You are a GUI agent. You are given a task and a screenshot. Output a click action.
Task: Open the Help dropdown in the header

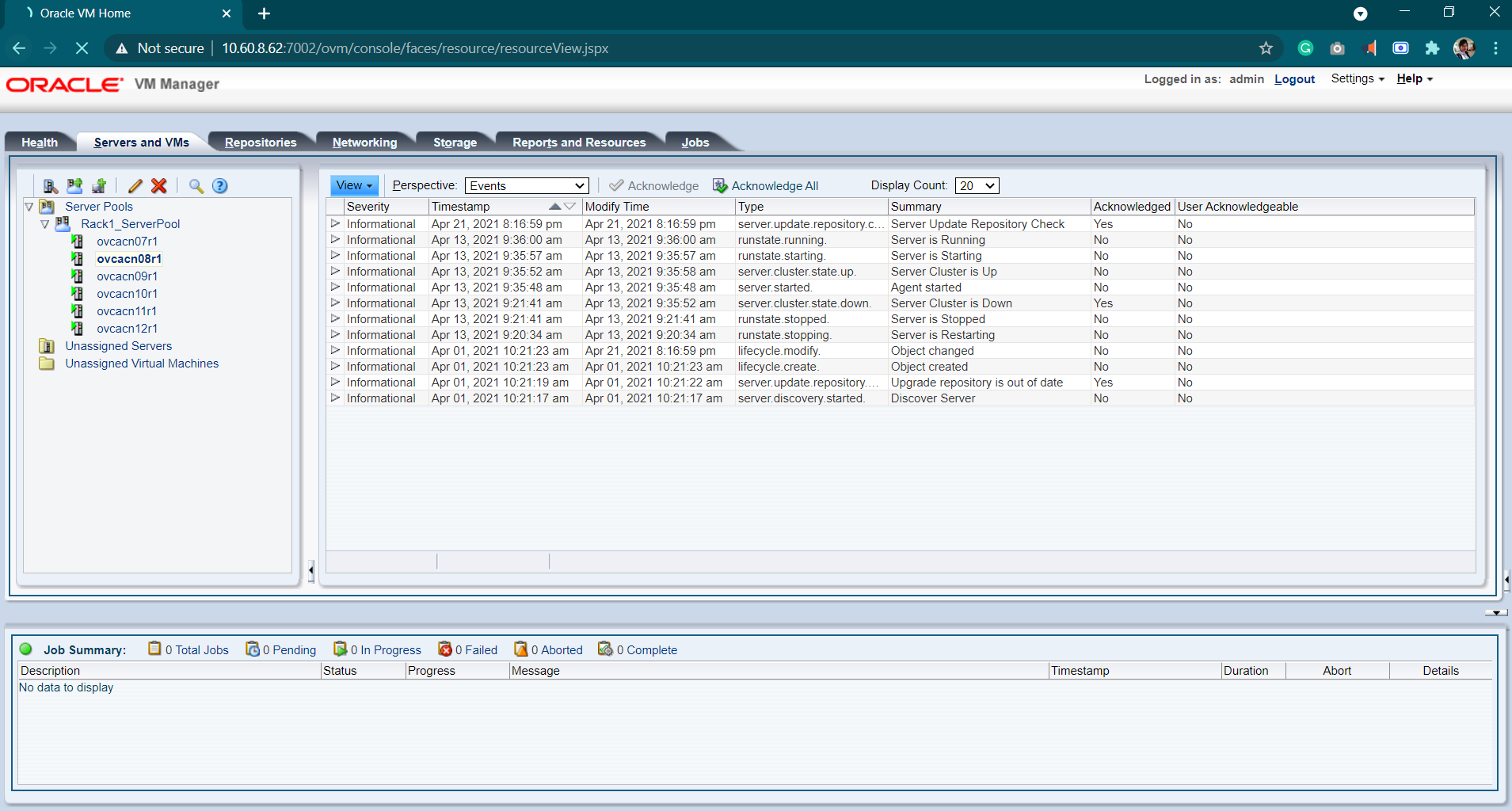pyautogui.click(x=1415, y=78)
